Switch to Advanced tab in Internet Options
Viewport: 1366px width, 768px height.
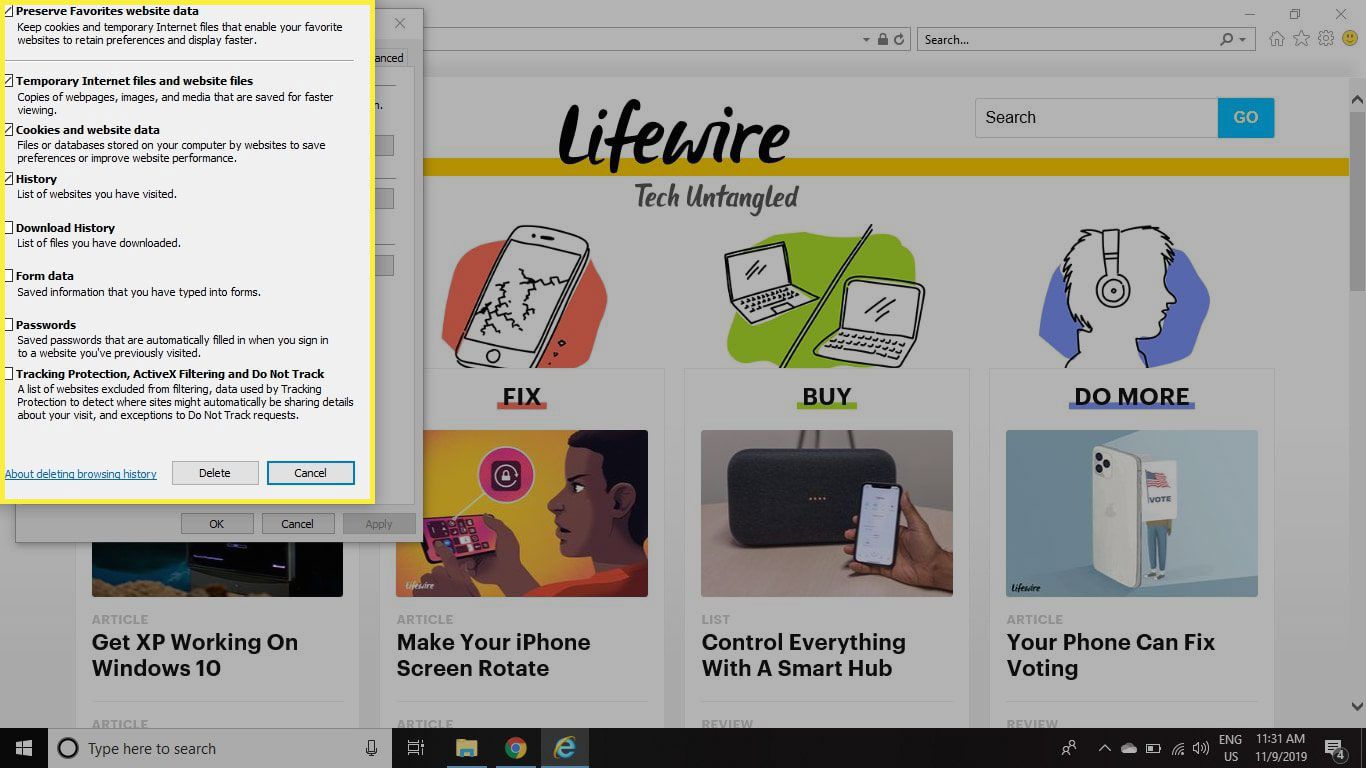tap(388, 58)
